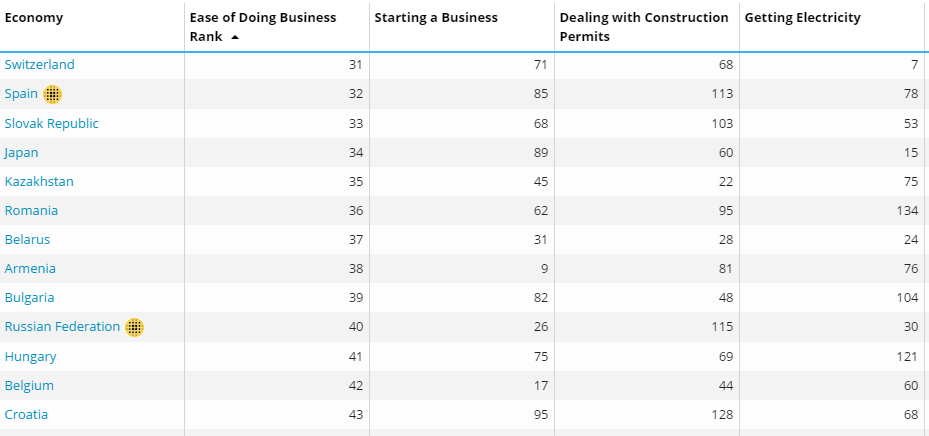Click Hungary in the Economy column
929x436 pixels.
31,356
